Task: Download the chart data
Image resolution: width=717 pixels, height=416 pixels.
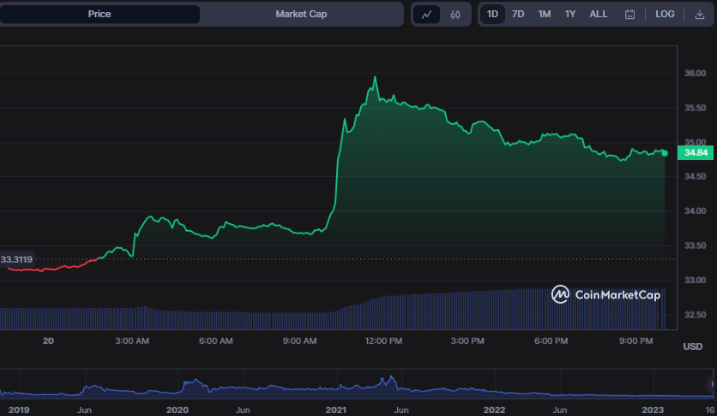Action: [x=699, y=15]
